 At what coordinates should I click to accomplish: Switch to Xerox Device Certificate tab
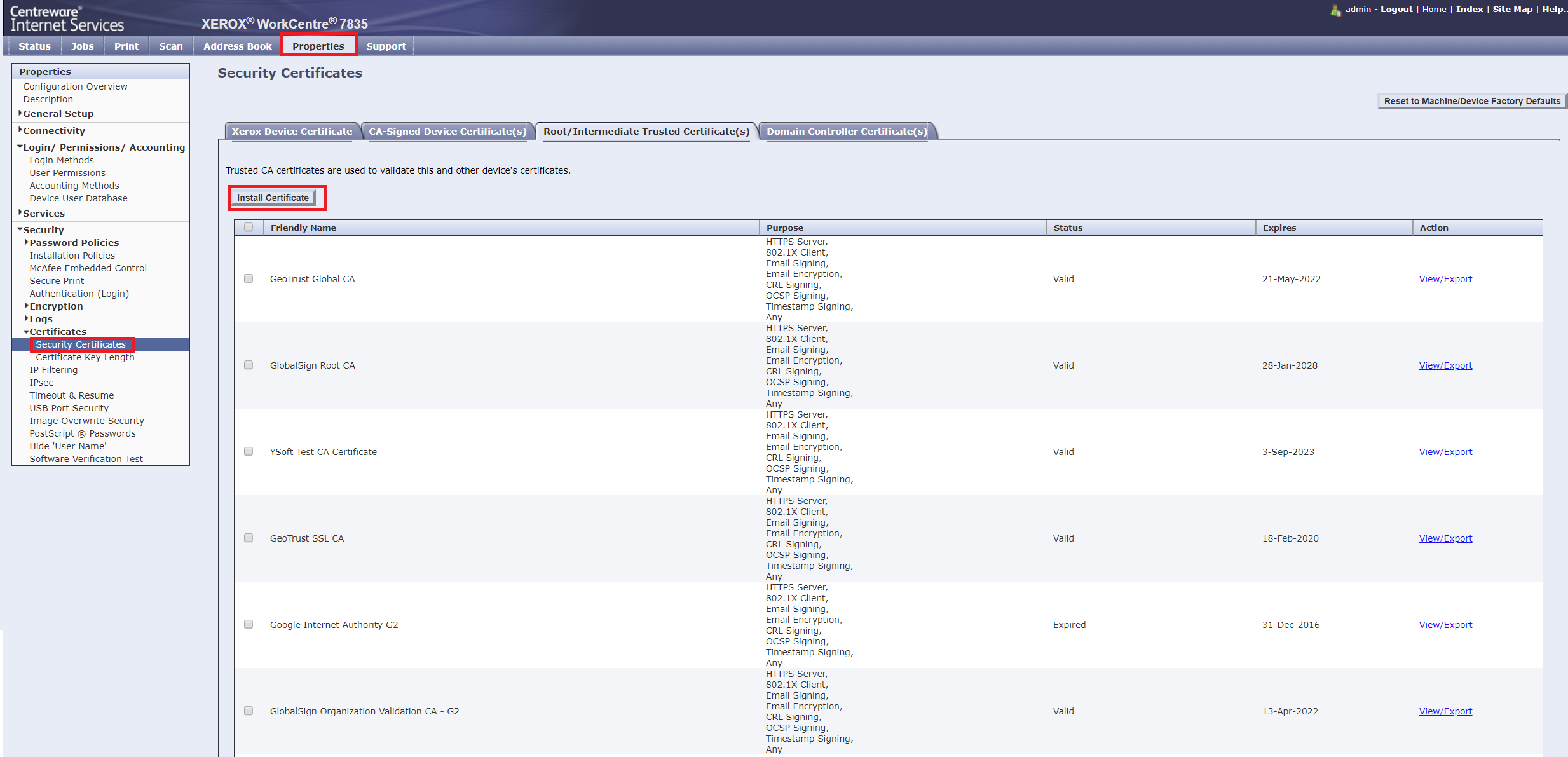coord(292,132)
